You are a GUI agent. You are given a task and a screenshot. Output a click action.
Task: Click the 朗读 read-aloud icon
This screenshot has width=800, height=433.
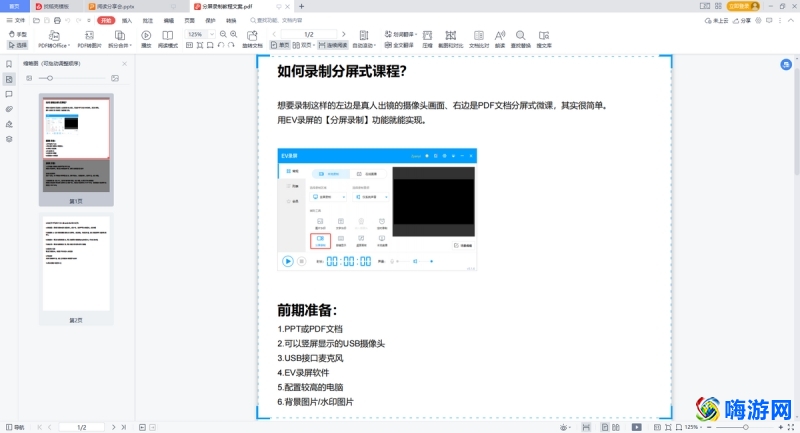click(500, 39)
